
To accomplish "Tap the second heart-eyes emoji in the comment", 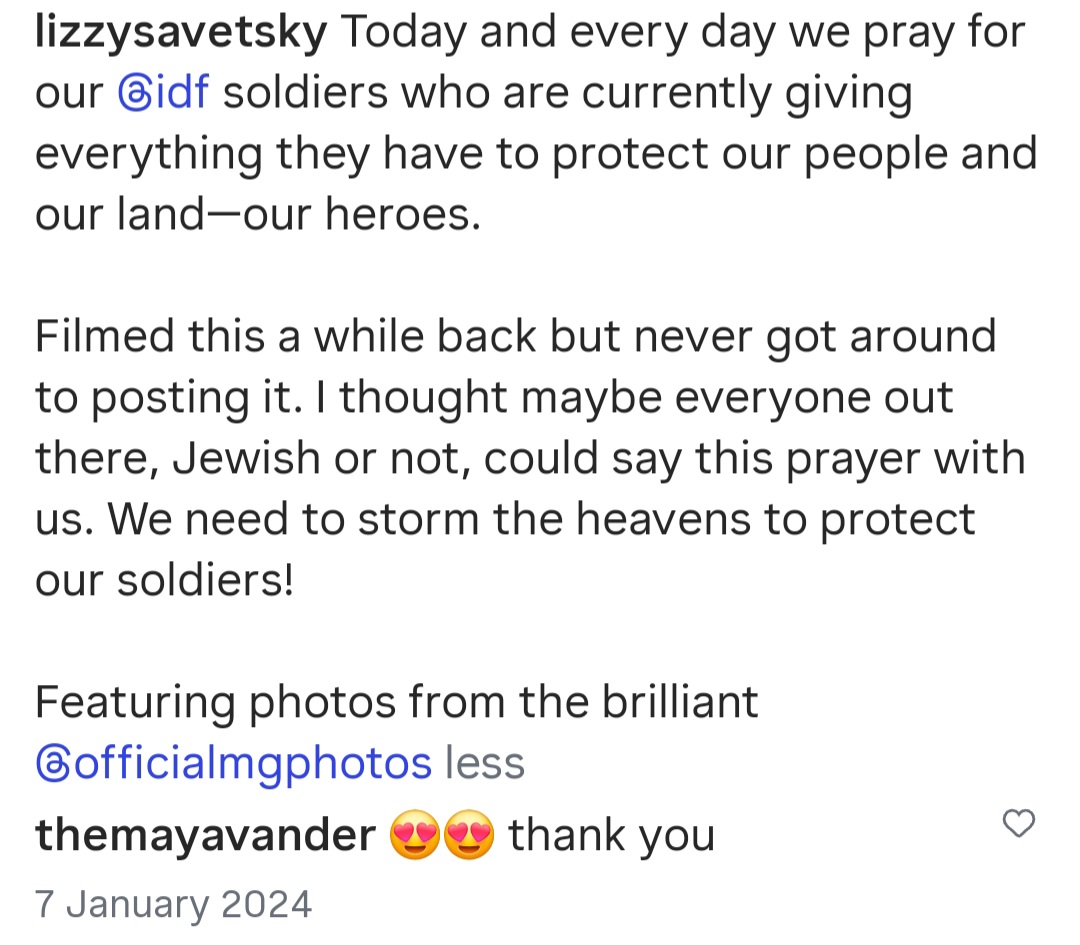I will pyautogui.click(x=469, y=834).
